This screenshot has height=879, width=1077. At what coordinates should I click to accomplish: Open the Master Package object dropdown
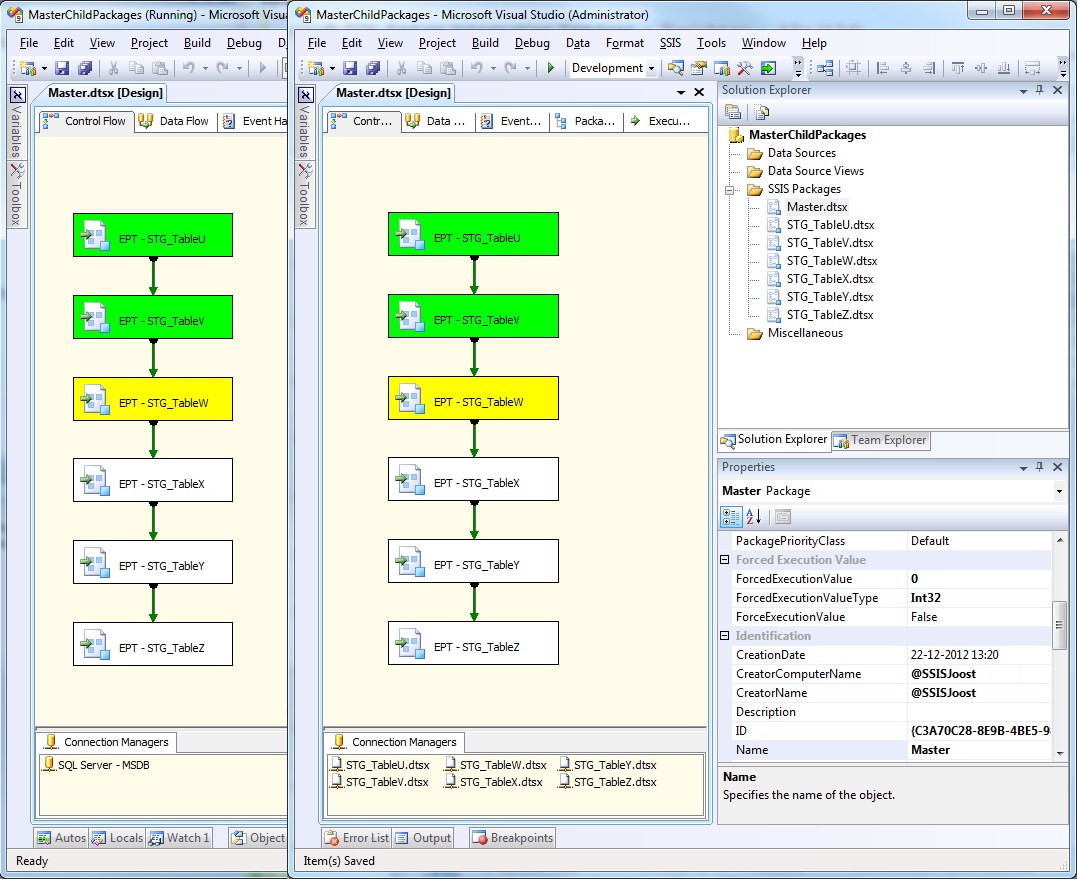(1059, 491)
